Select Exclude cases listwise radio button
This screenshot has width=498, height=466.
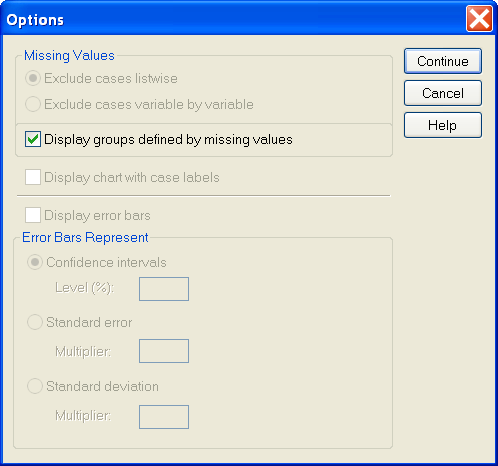tap(33, 78)
